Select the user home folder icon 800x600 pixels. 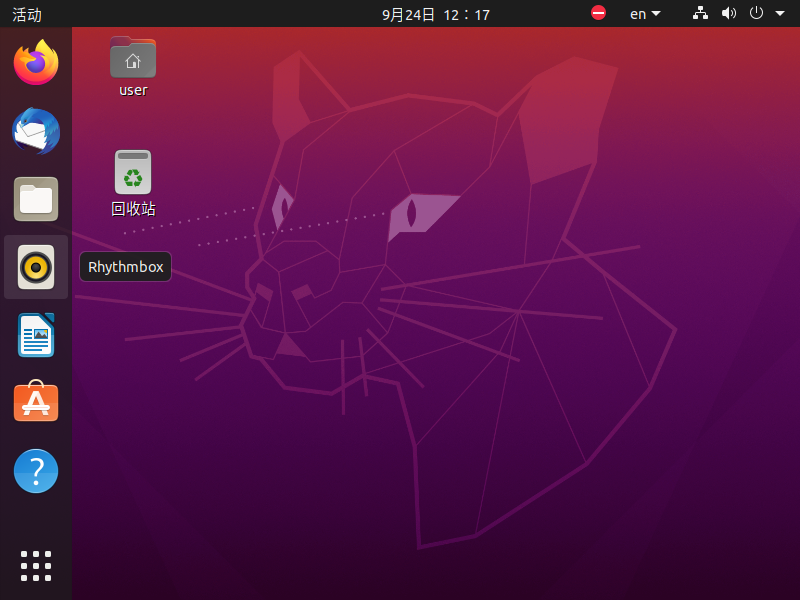click(x=133, y=58)
